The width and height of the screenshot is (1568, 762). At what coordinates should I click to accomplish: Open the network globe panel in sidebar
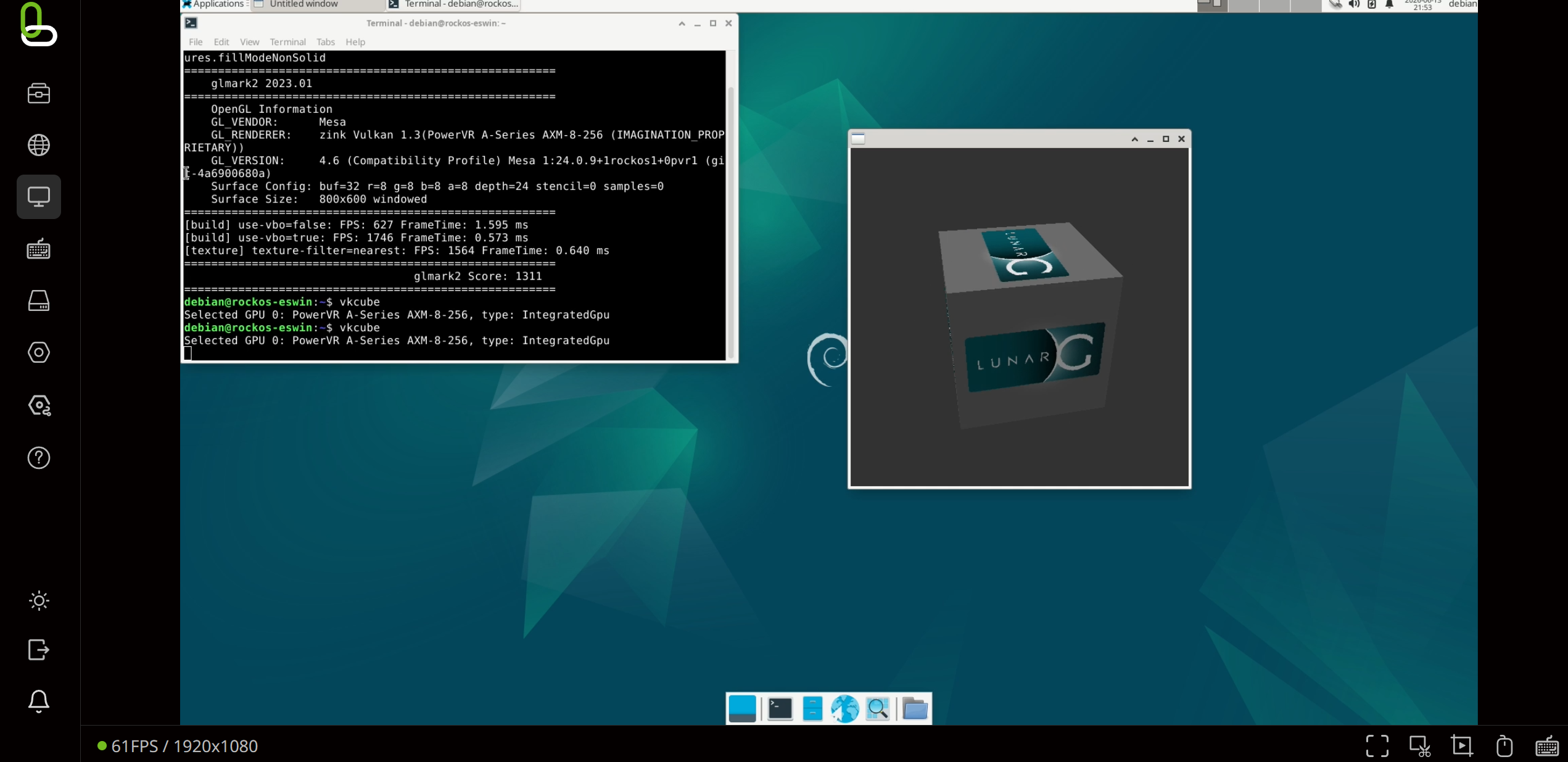coord(39,145)
